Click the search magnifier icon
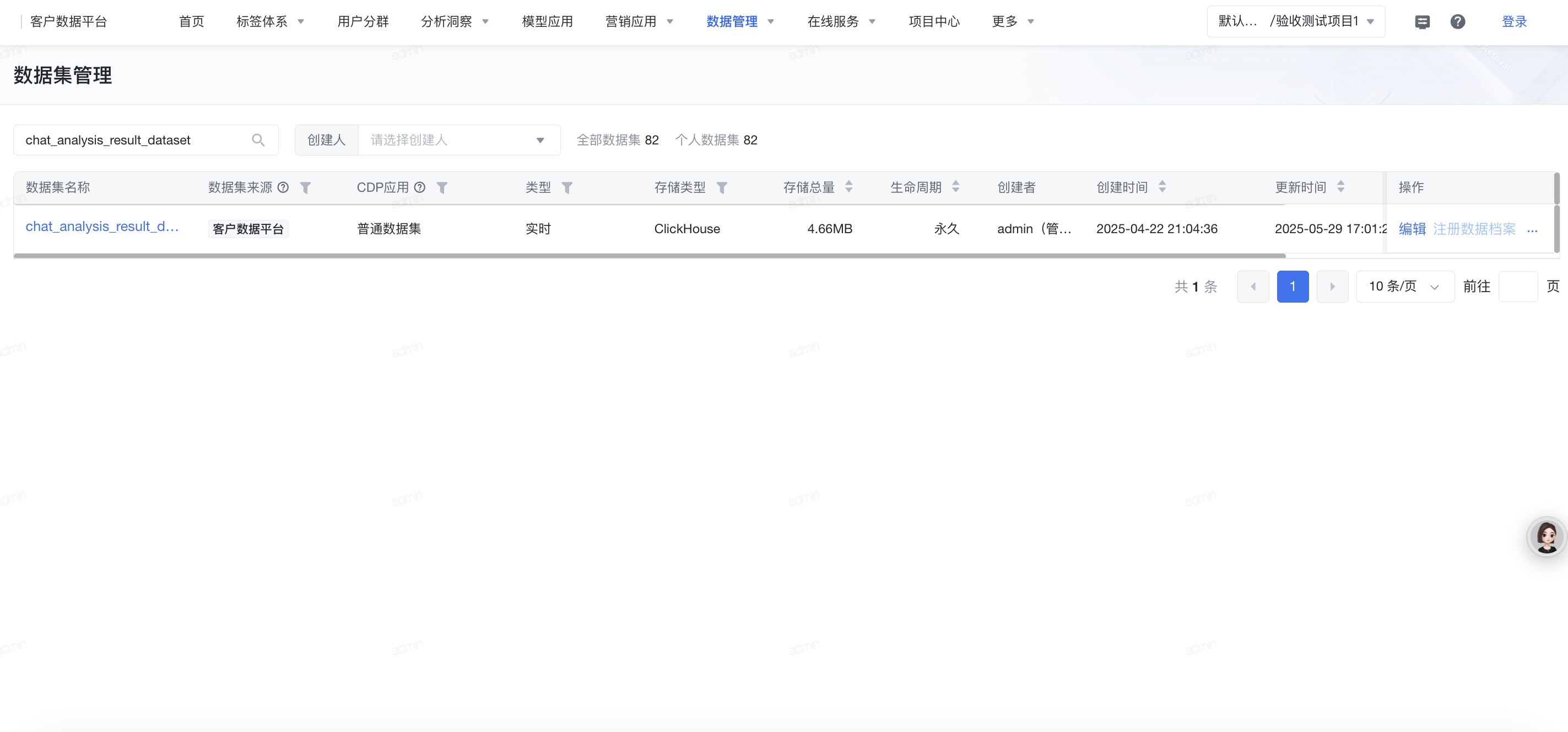 [258, 140]
